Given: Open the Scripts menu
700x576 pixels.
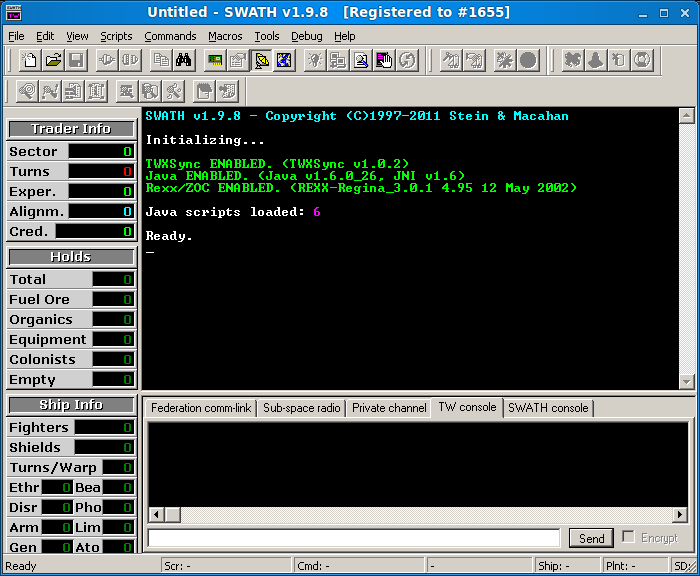Looking at the screenshot, I should (116, 36).
